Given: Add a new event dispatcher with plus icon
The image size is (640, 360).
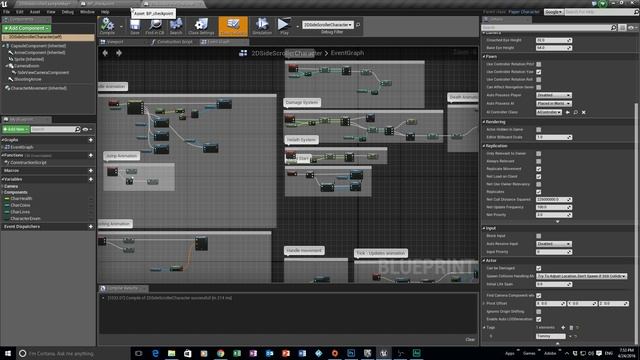Looking at the screenshot, I should coord(91,227).
